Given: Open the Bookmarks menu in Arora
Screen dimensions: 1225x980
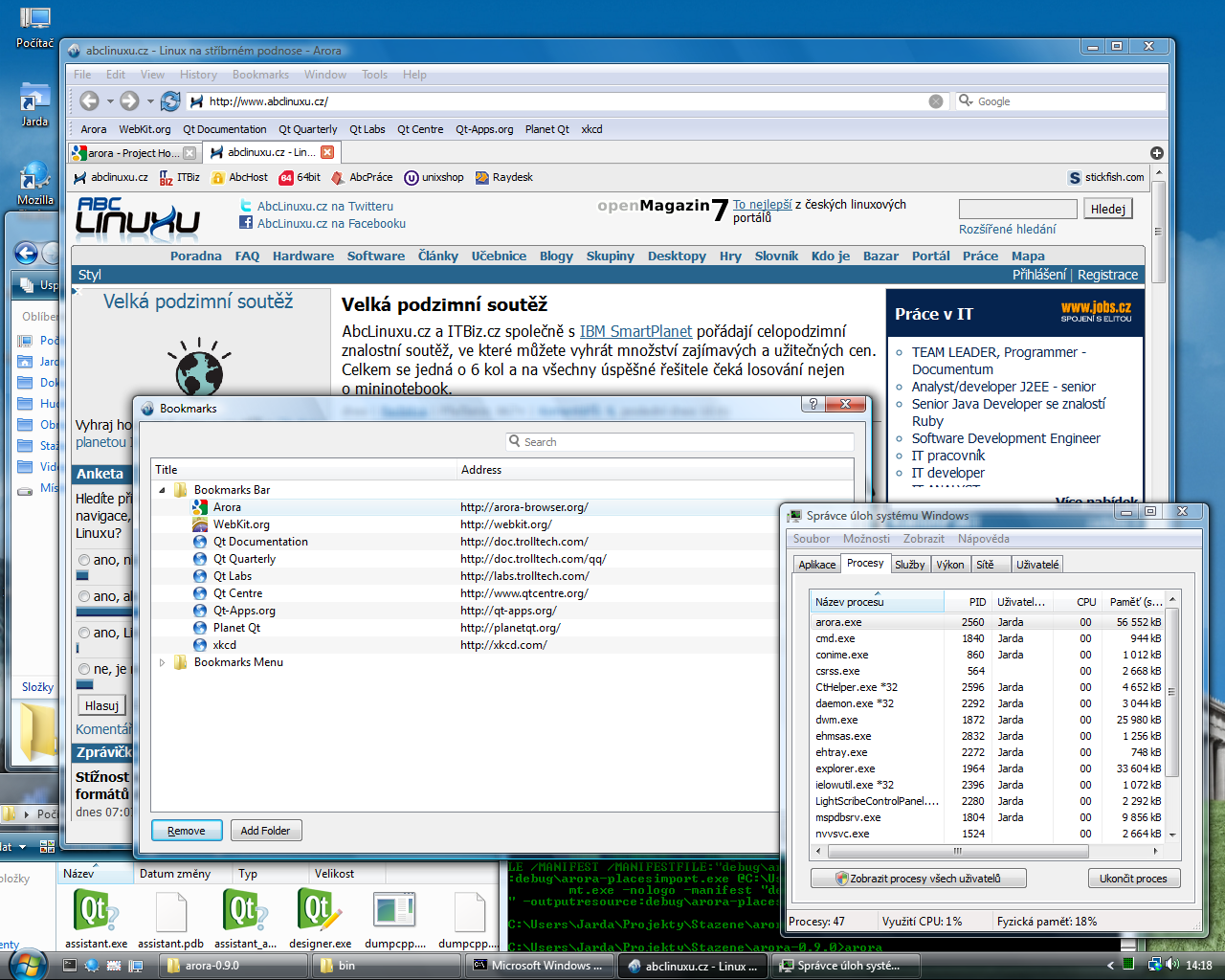Looking at the screenshot, I should pos(260,75).
